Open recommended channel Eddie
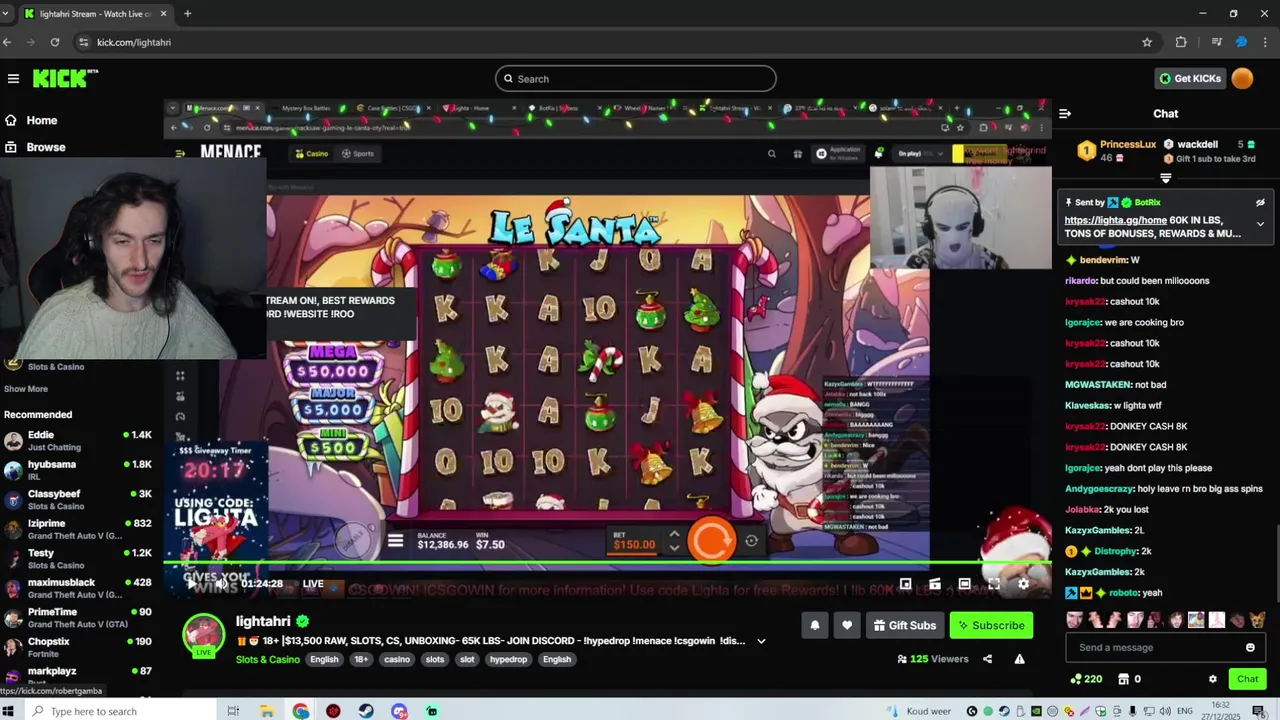The width and height of the screenshot is (1280, 720). point(78,441)
